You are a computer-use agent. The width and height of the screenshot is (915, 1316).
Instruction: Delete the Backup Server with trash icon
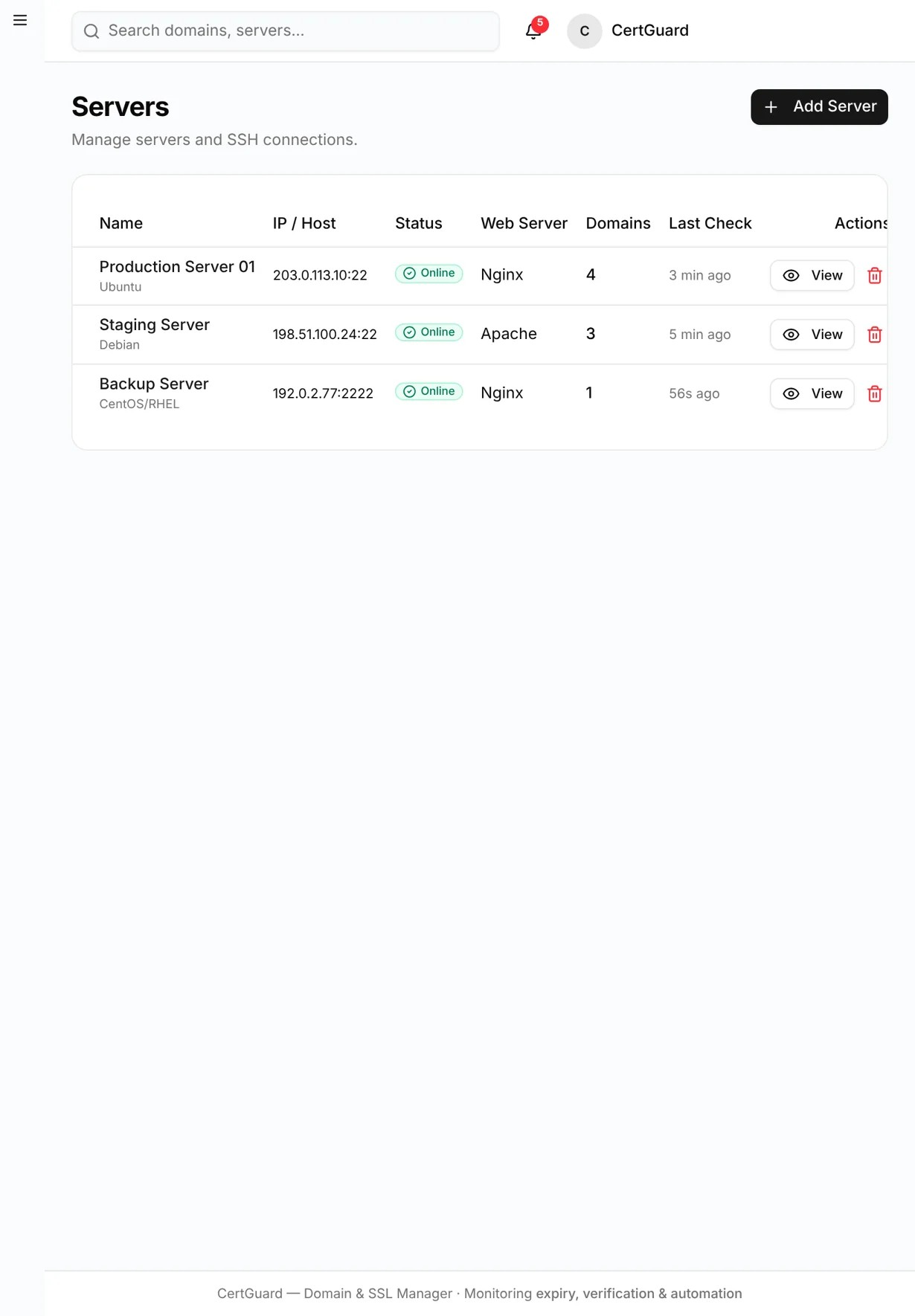coord(875,393)
